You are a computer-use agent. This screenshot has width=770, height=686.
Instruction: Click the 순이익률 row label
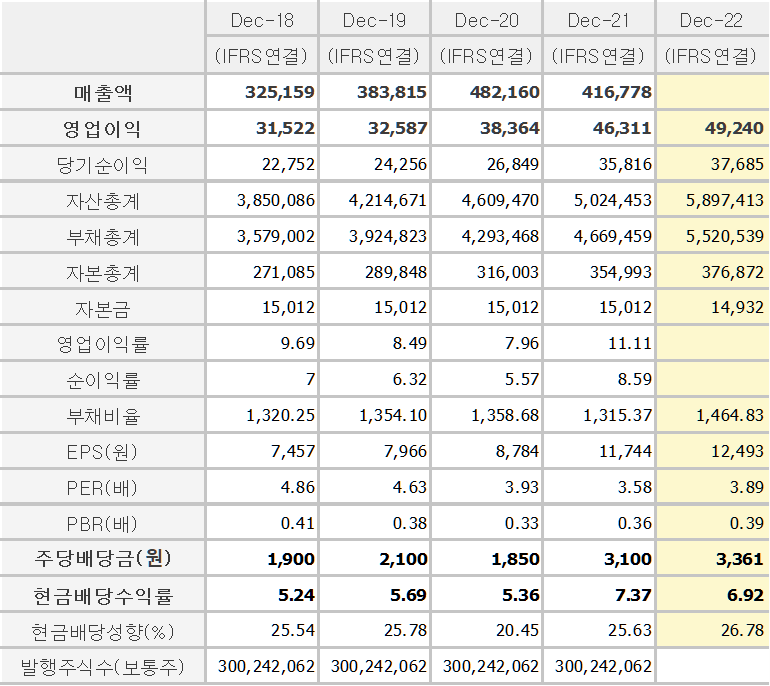pyautogui.click(x=103, y=380)
